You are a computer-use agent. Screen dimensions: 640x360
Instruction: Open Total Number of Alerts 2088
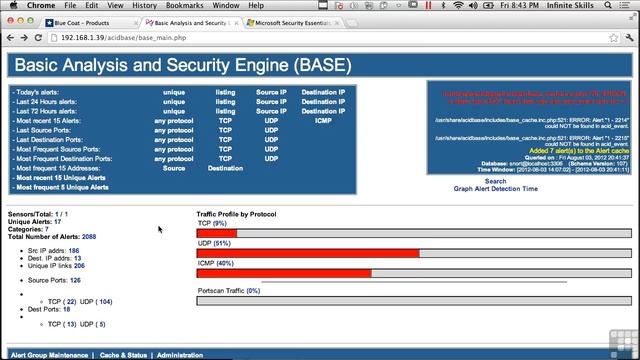click(89, 236)
